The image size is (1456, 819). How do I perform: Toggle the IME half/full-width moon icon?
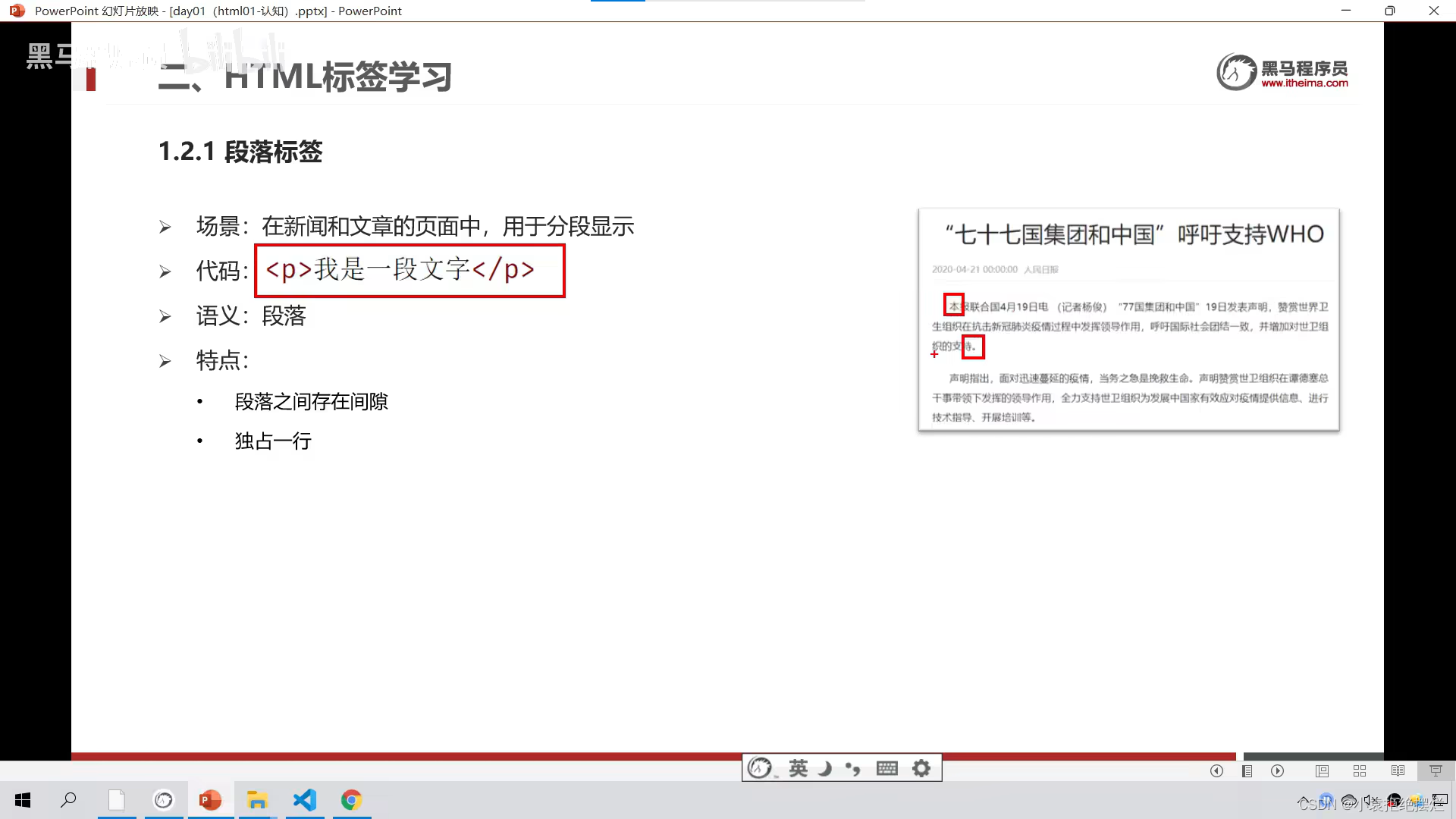click(826, 768)
